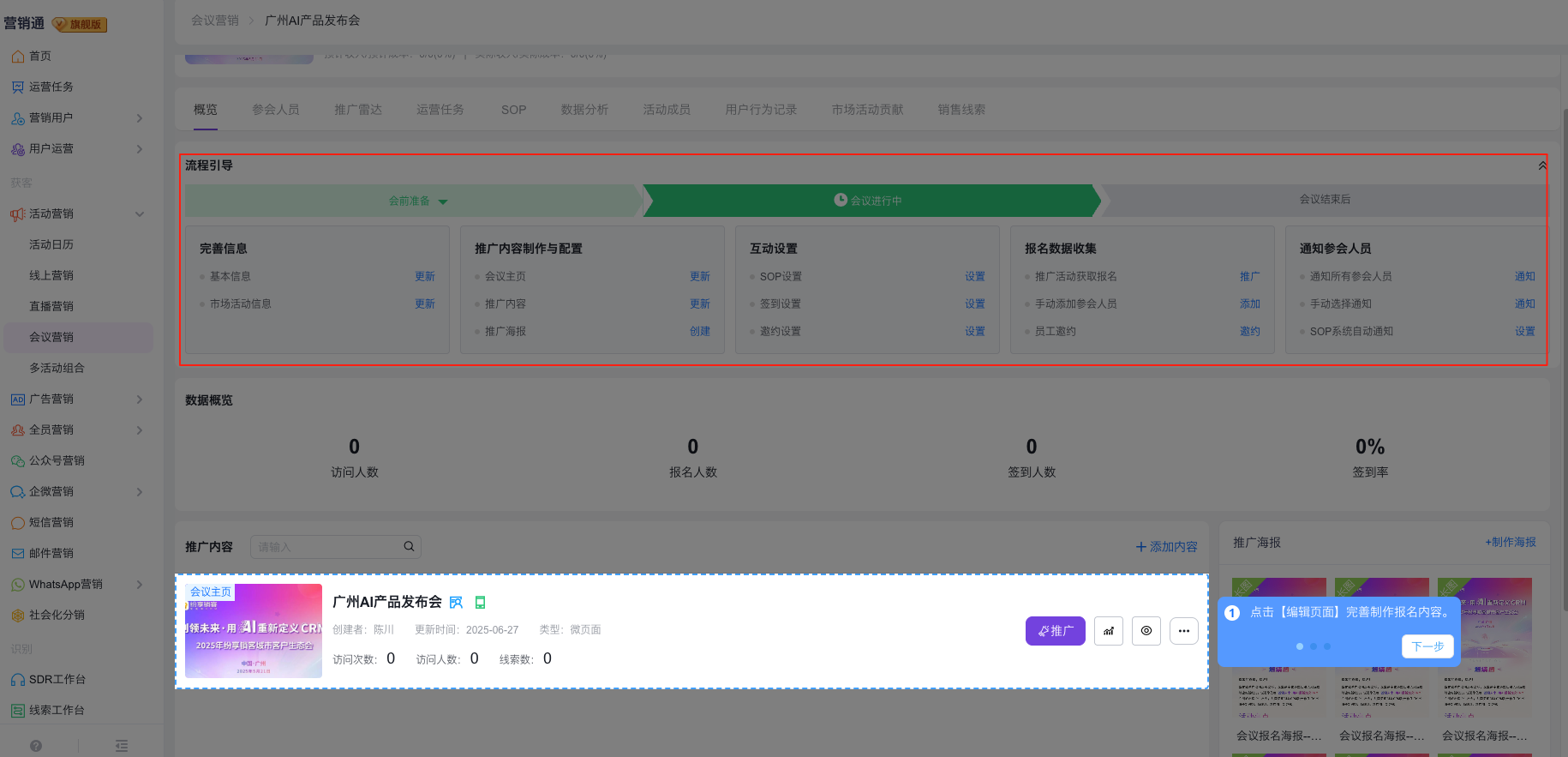Open 线上营销 in the sidebar
This screenshot has width=1568, height=757.
[51, 276]
